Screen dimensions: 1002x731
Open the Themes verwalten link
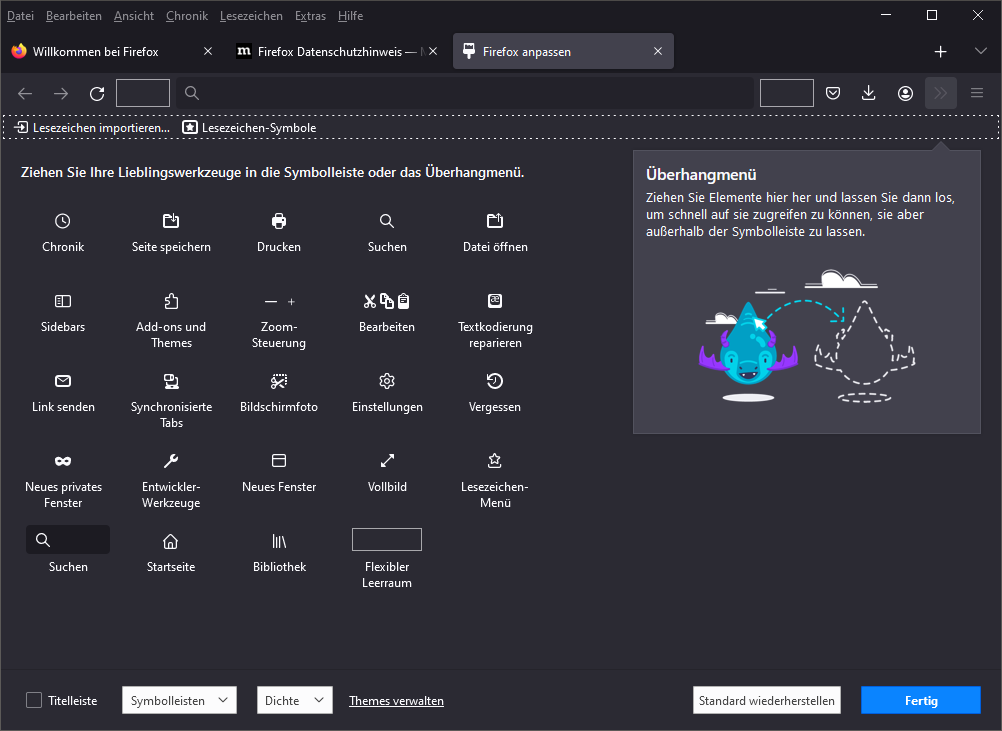396,701
